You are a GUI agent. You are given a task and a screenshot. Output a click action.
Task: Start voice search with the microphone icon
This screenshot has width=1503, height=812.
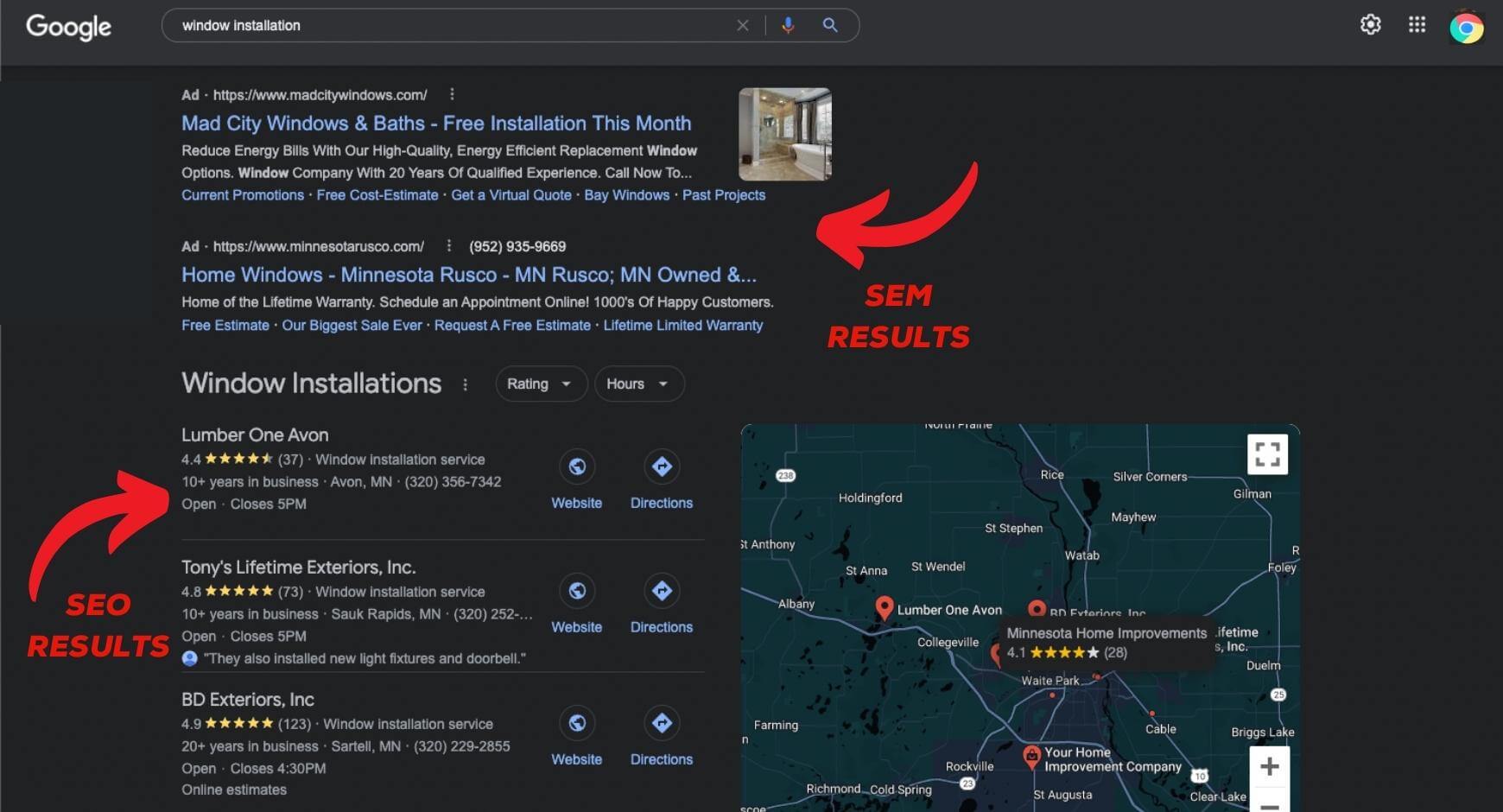(787, 25)
